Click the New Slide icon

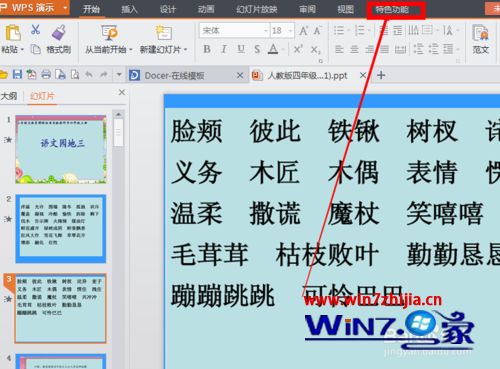tap(164, 33)
